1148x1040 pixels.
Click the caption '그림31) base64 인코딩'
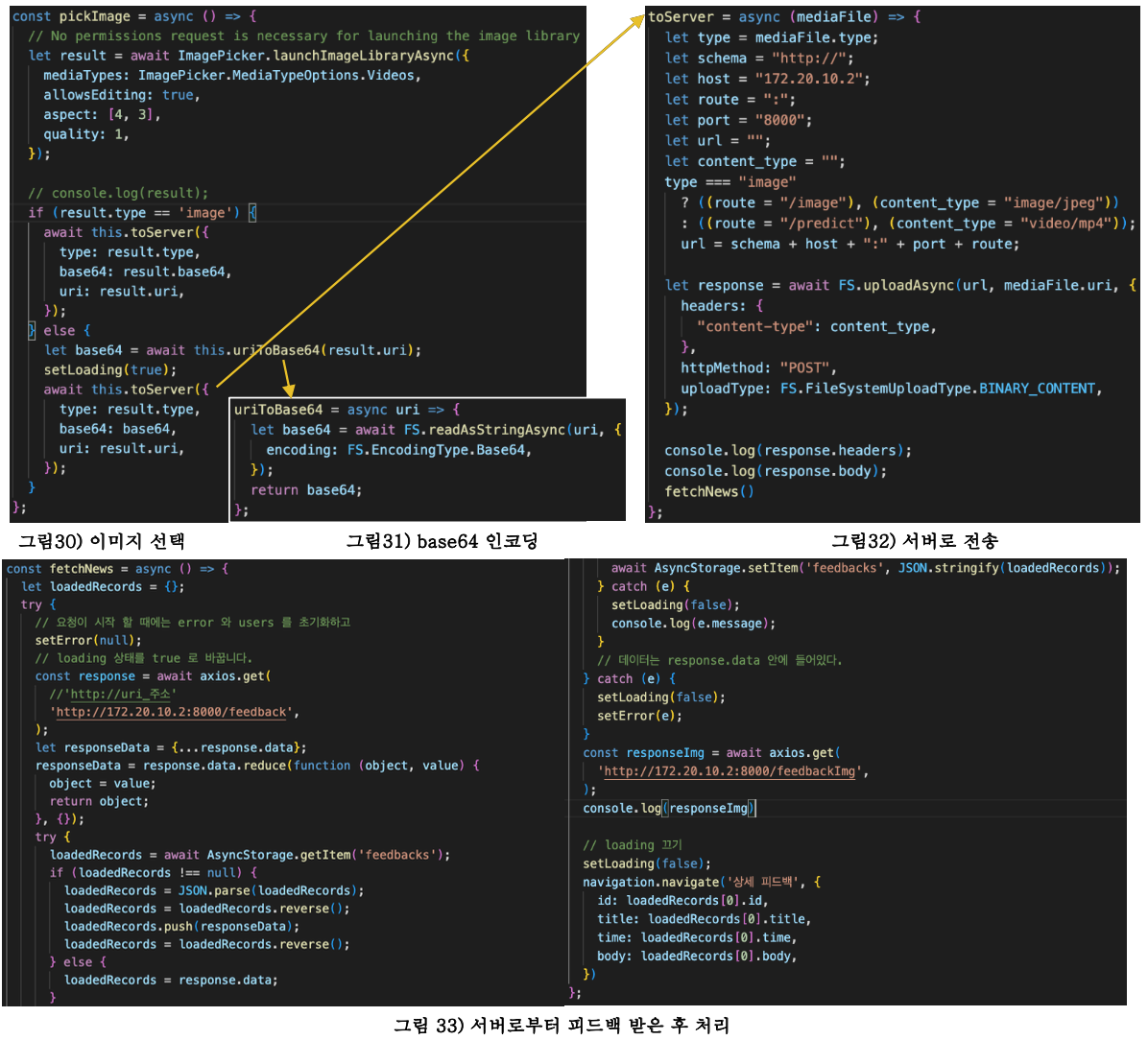442,542
